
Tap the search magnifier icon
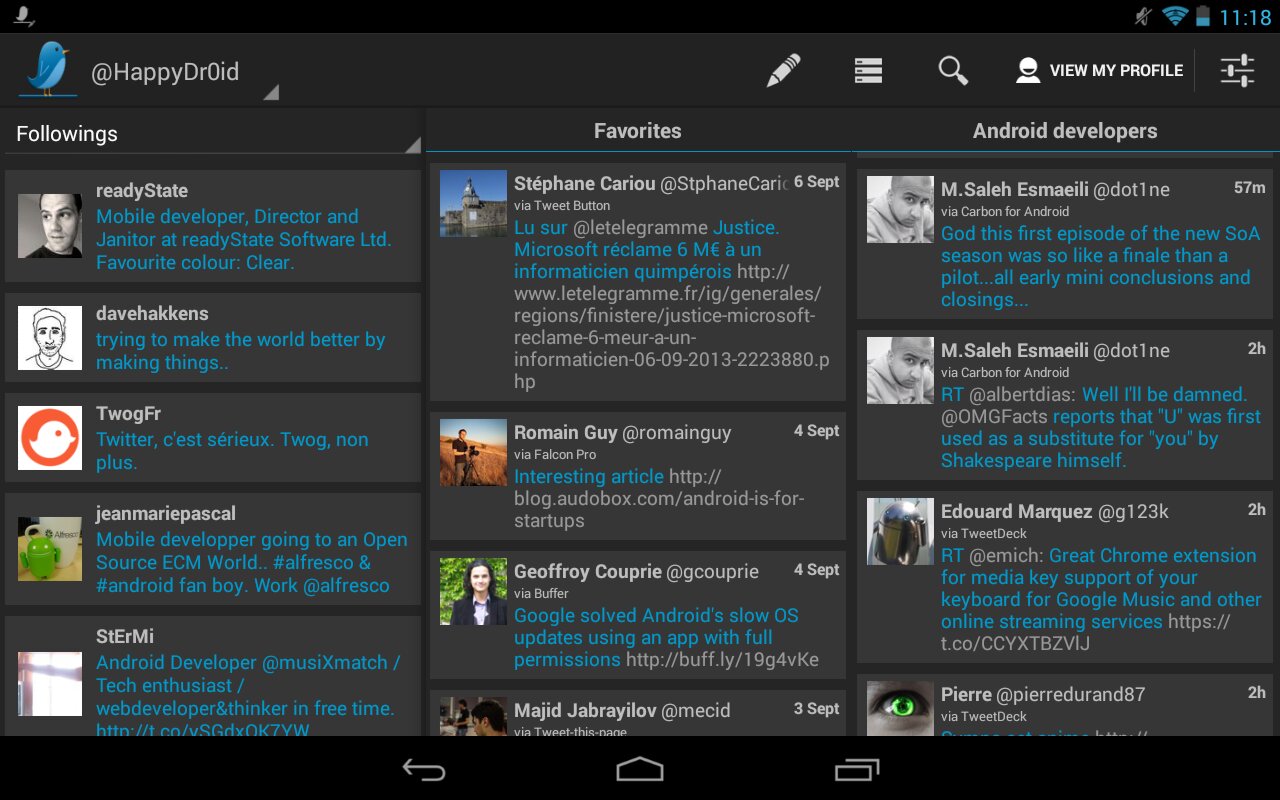953,71
